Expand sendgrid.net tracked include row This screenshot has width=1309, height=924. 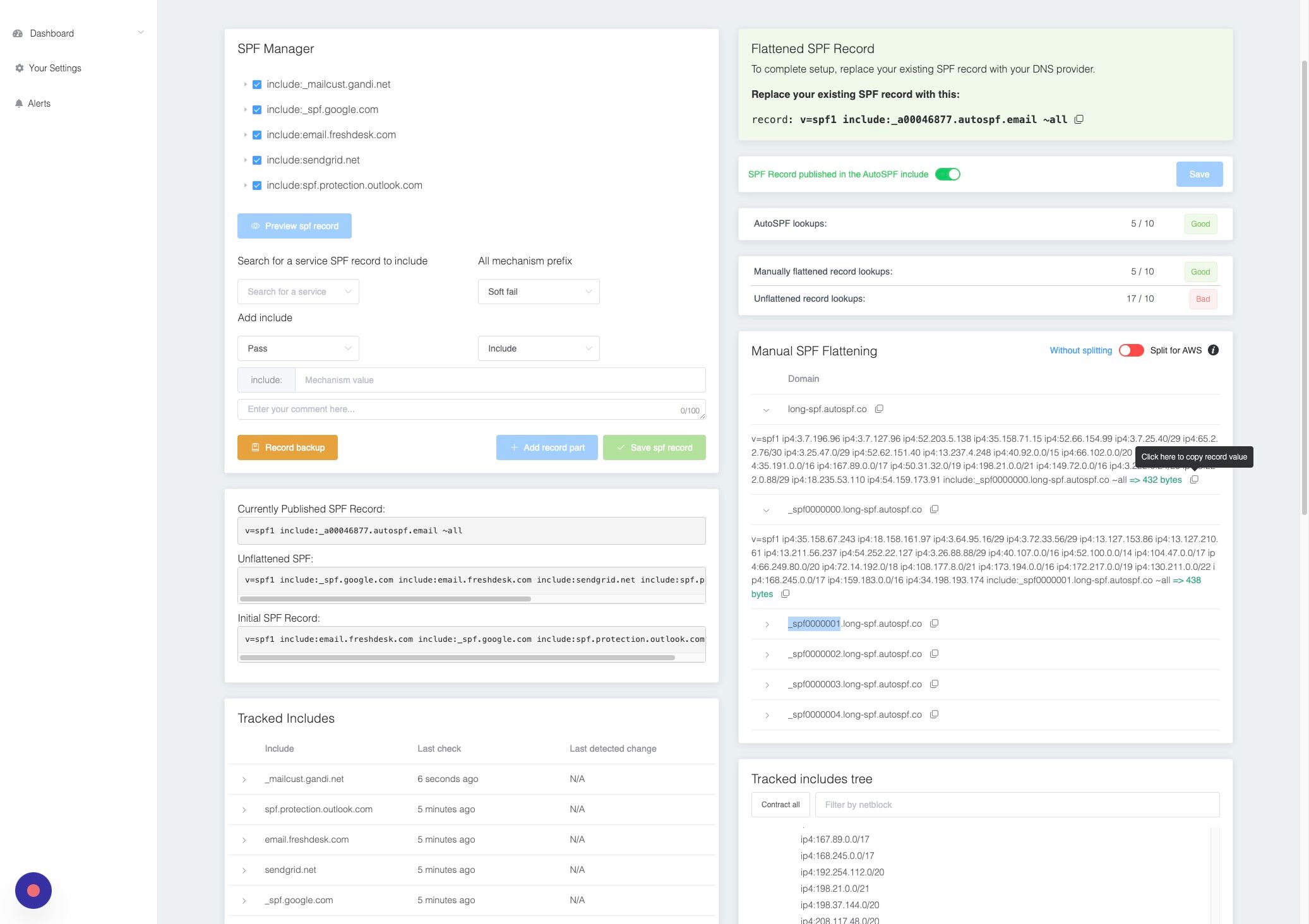(244, 870)
